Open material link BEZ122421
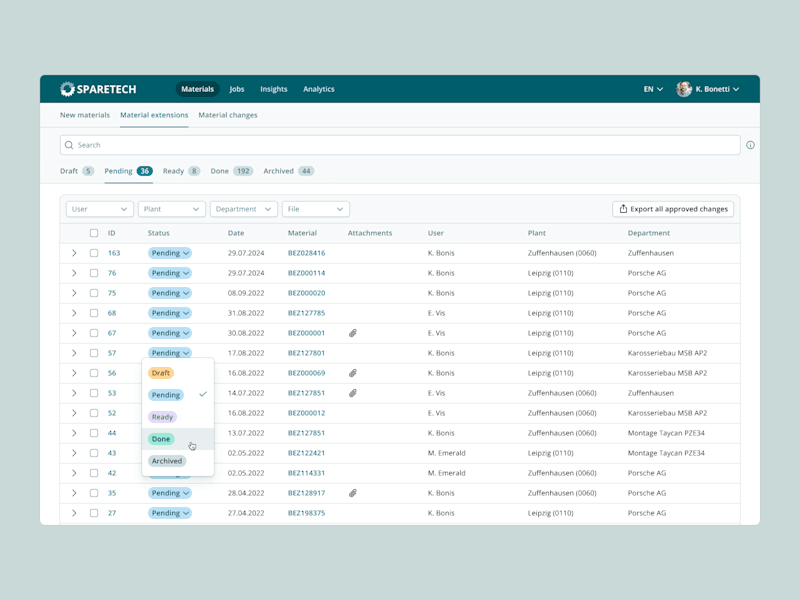This screenshot has width=800, height=600. pos(306,453)
